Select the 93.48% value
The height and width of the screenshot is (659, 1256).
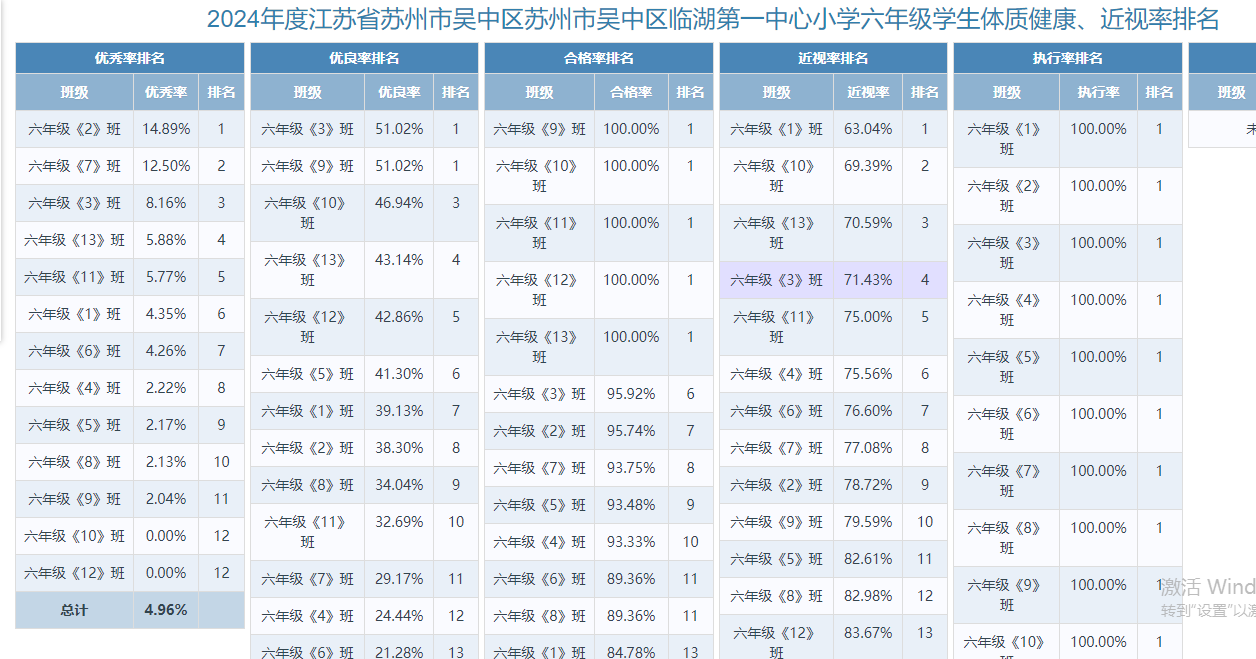(x=631, y=505)
